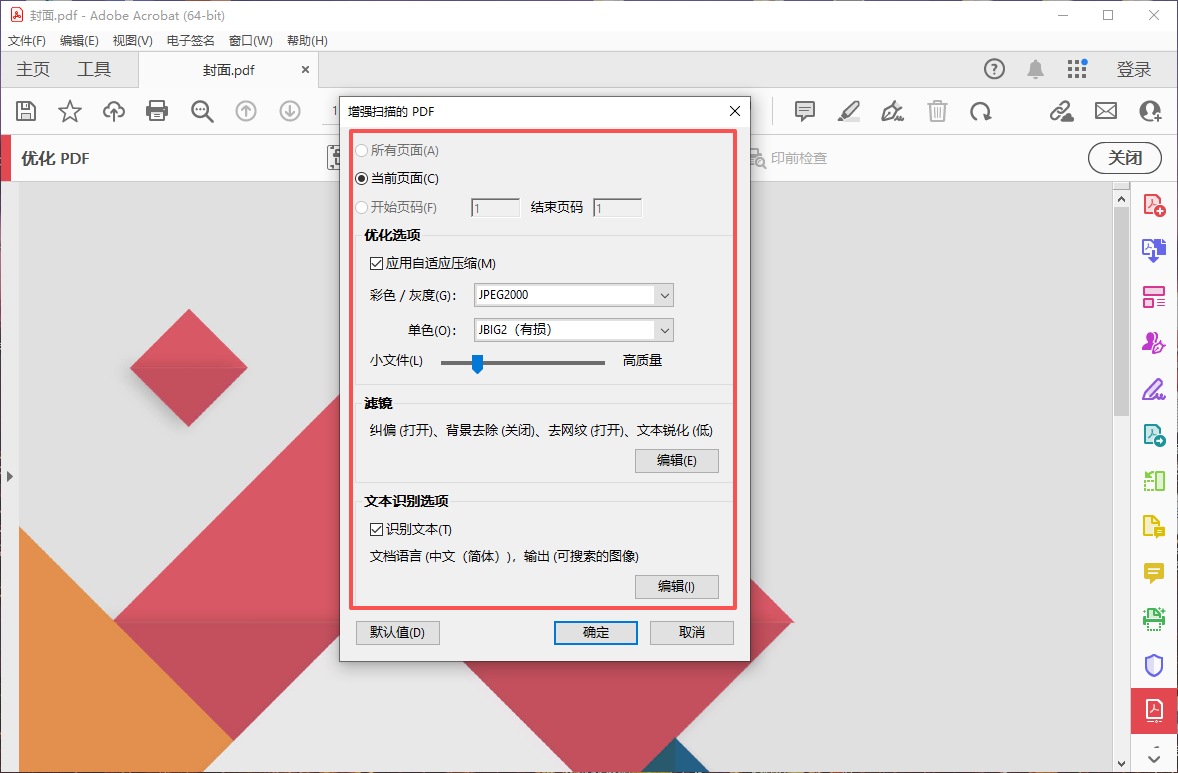Open Comment bubble tool in right sidebar
Viewport: 1178px width, 773px height.
pyautogui.click(x=1154, y=573)
